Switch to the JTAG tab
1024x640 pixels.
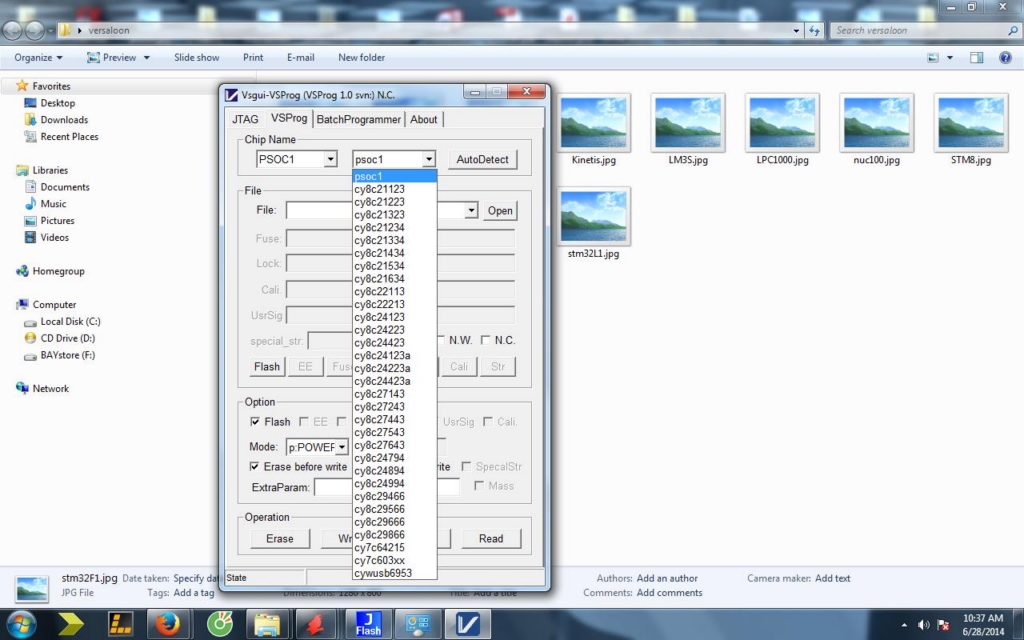click(x=245, y=119)
